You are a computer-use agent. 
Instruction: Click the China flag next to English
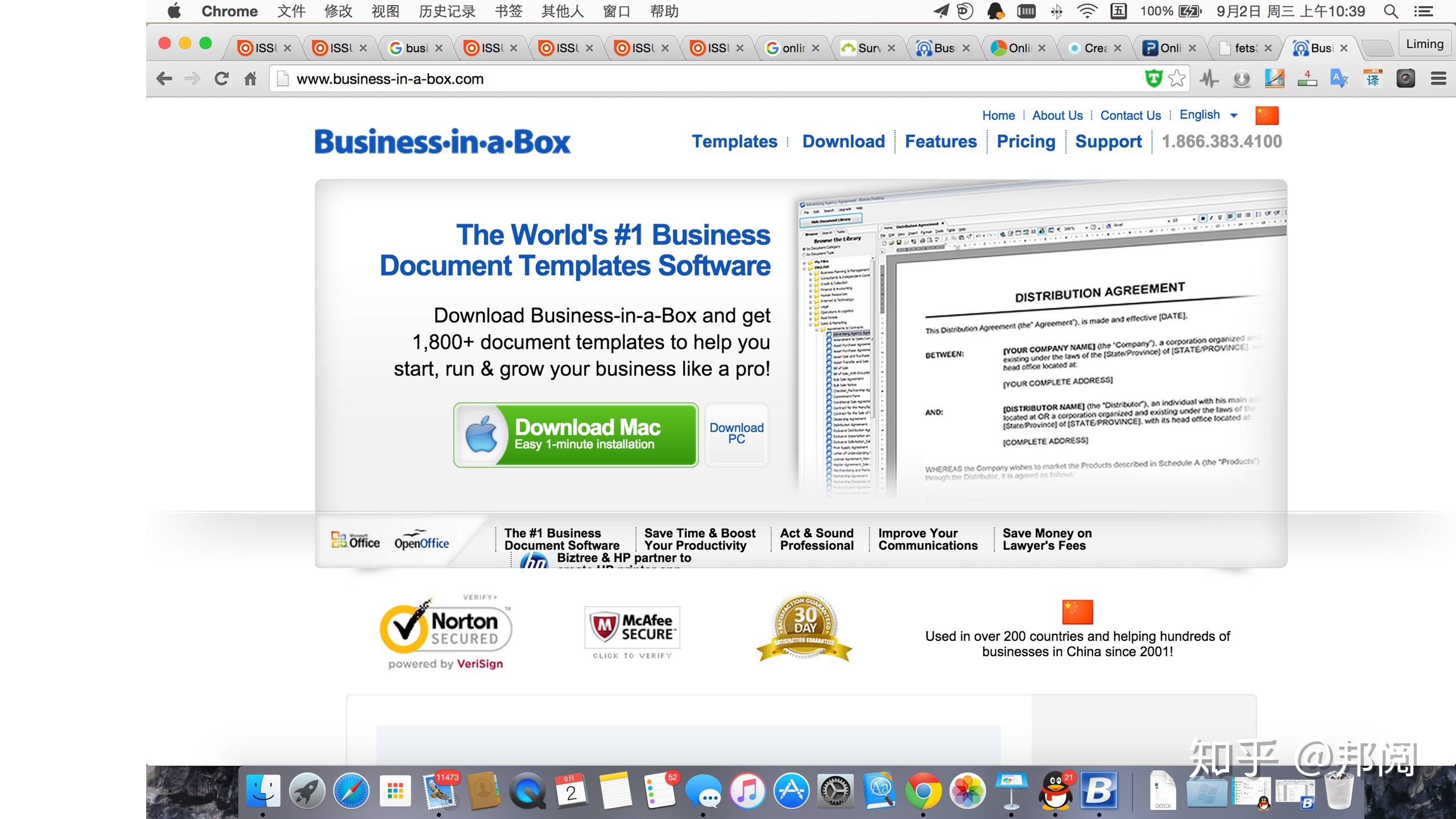[1267, 115]
